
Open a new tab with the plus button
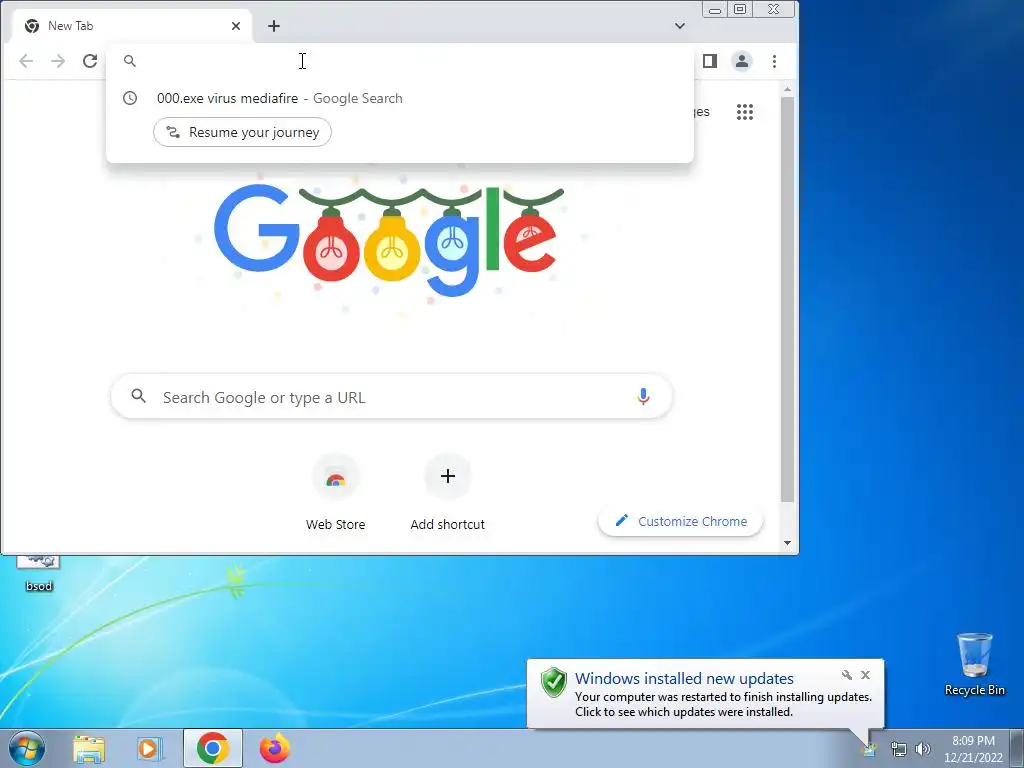coord(274,26)
